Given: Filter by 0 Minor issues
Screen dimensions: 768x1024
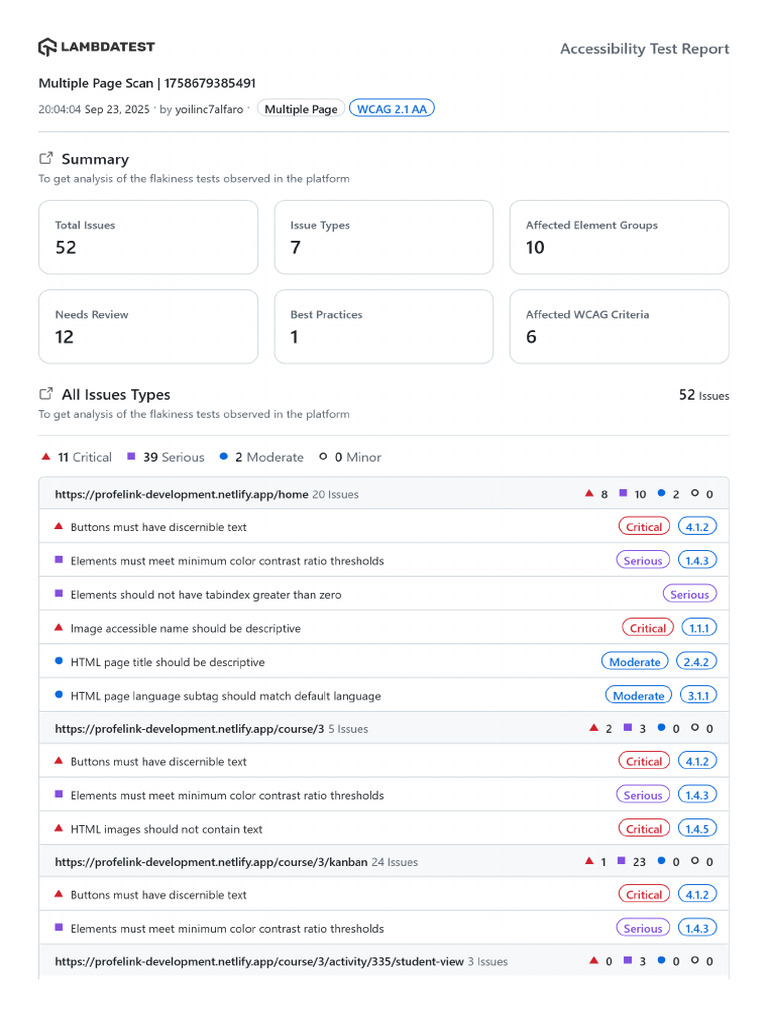Looking at the screenshot, I should (x=350, y=457).
